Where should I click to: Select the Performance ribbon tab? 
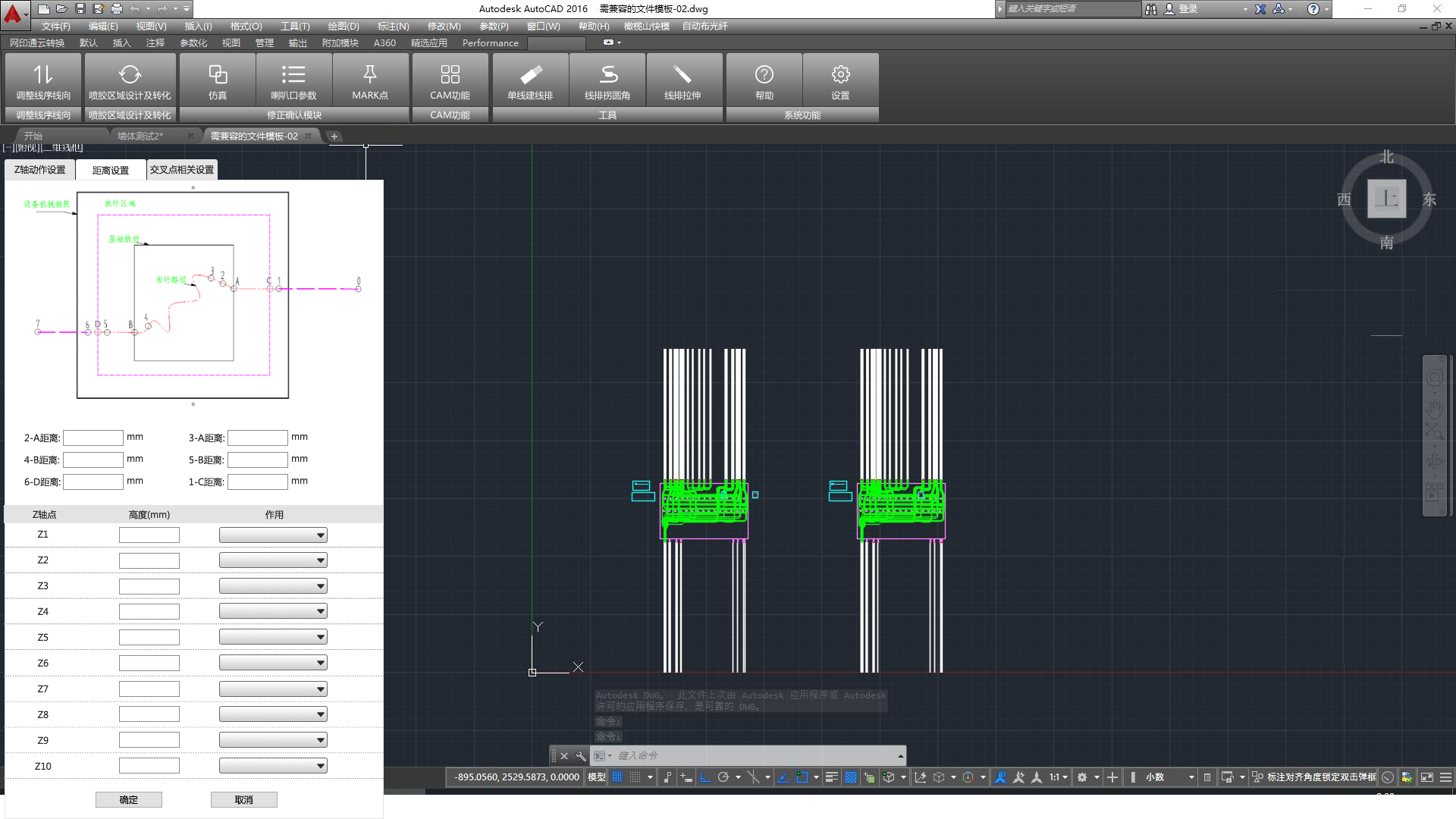click(x=491, y=42)
